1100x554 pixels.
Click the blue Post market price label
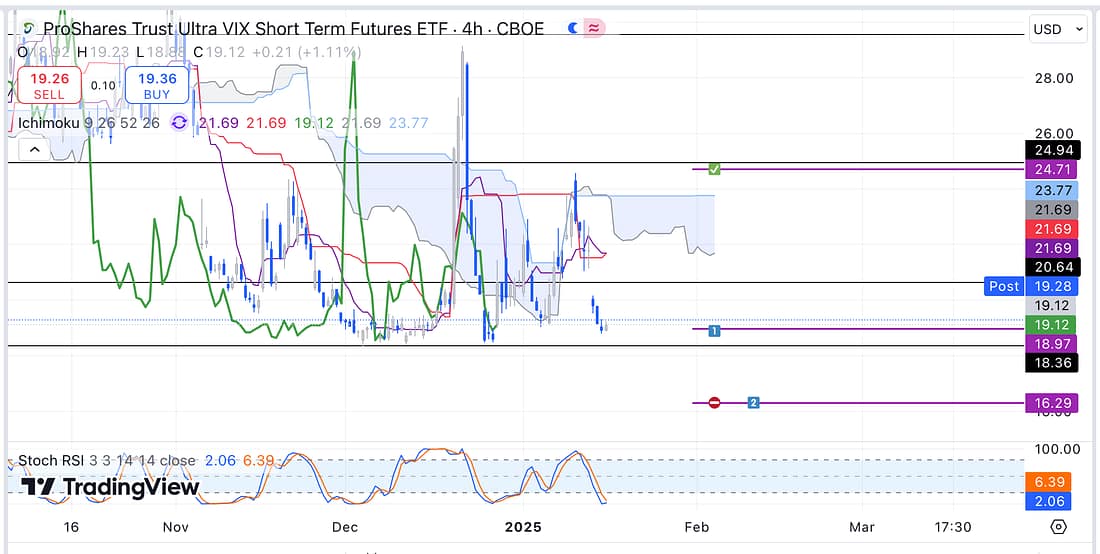[1003, 286]
